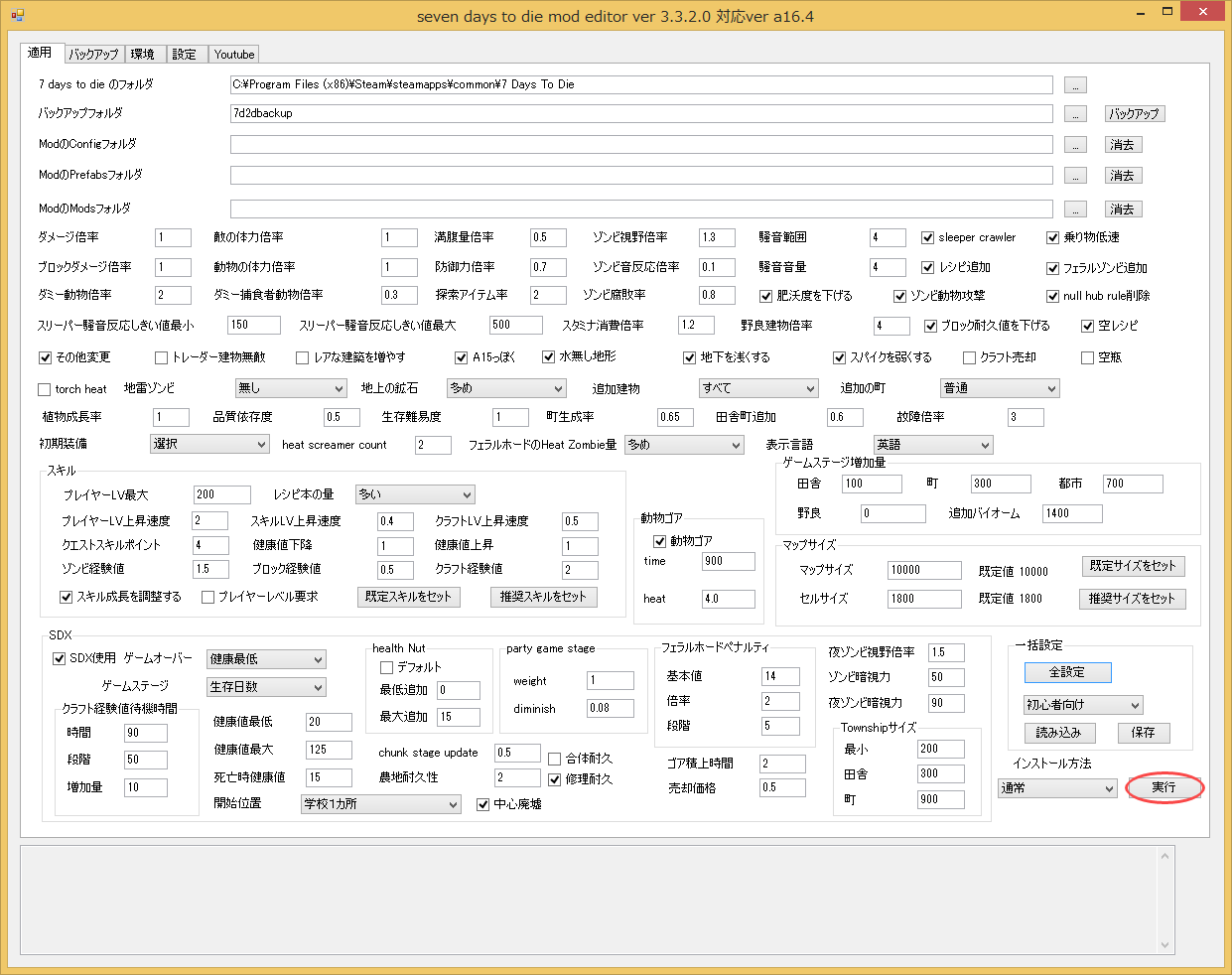Clear the ModのConfigフォルダ path with 消去
Viewport: 1232px width, 975px height.
[x=1124, y=145]
